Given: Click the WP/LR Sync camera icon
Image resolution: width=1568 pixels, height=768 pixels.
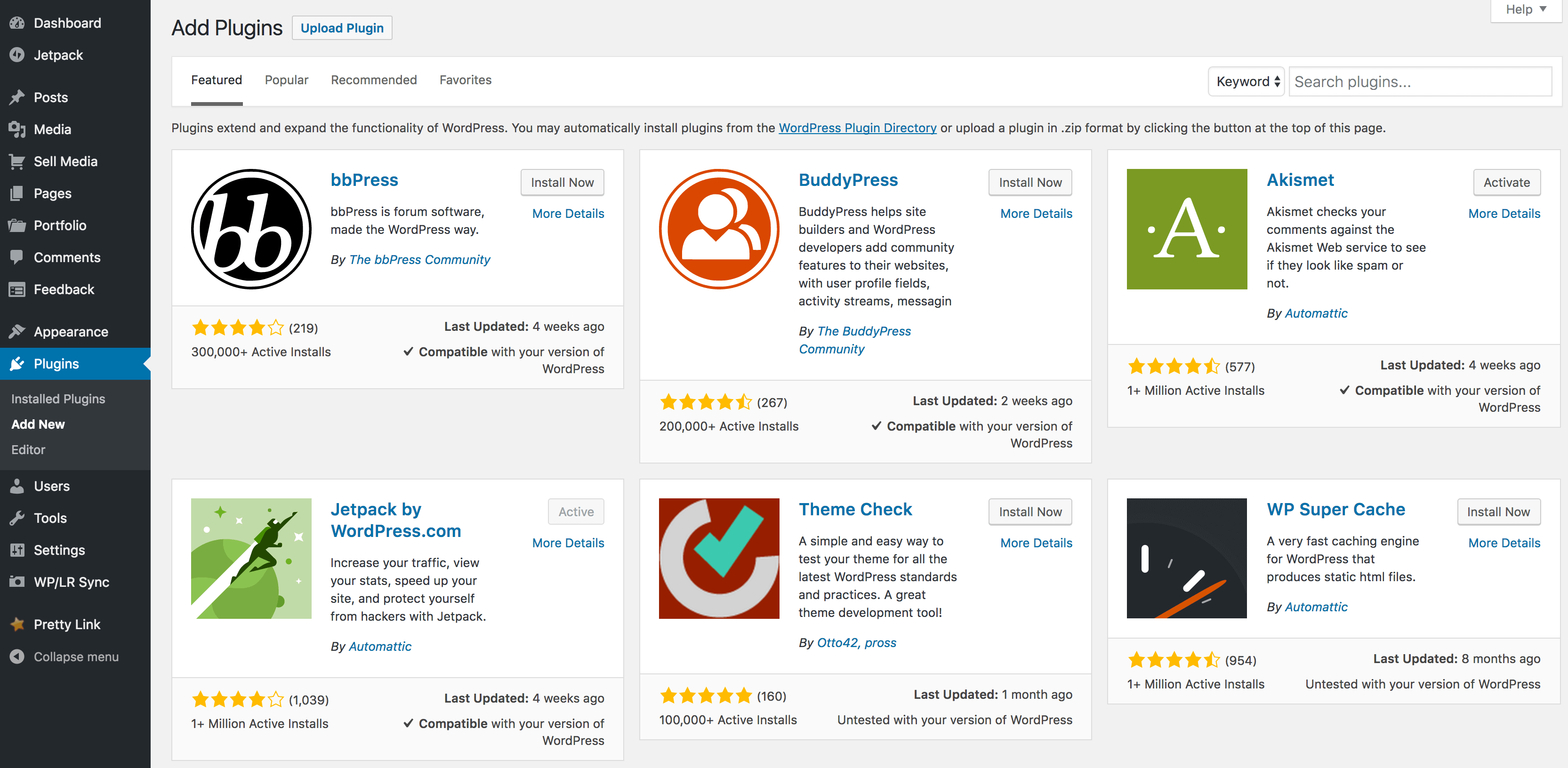Looking at the screenshot, I should (x=17, y=582).
